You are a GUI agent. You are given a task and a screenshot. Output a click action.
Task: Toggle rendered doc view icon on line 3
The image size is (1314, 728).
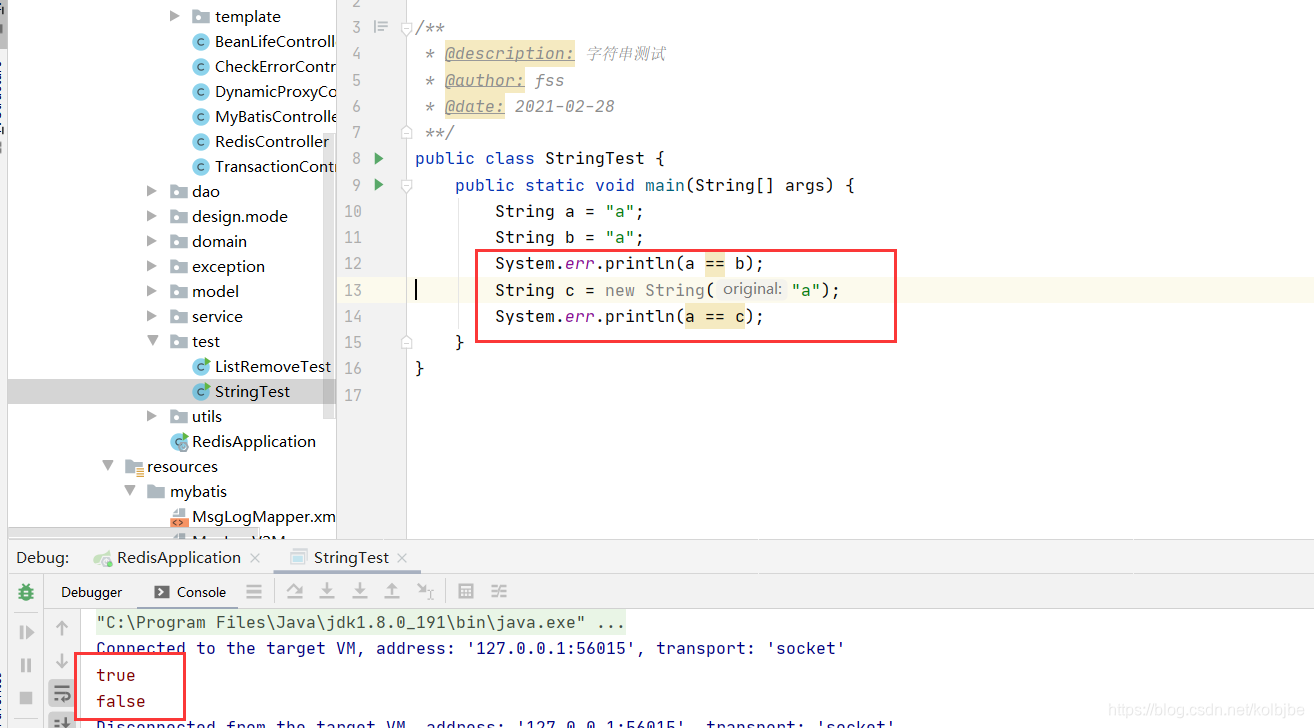coord(380,27)
